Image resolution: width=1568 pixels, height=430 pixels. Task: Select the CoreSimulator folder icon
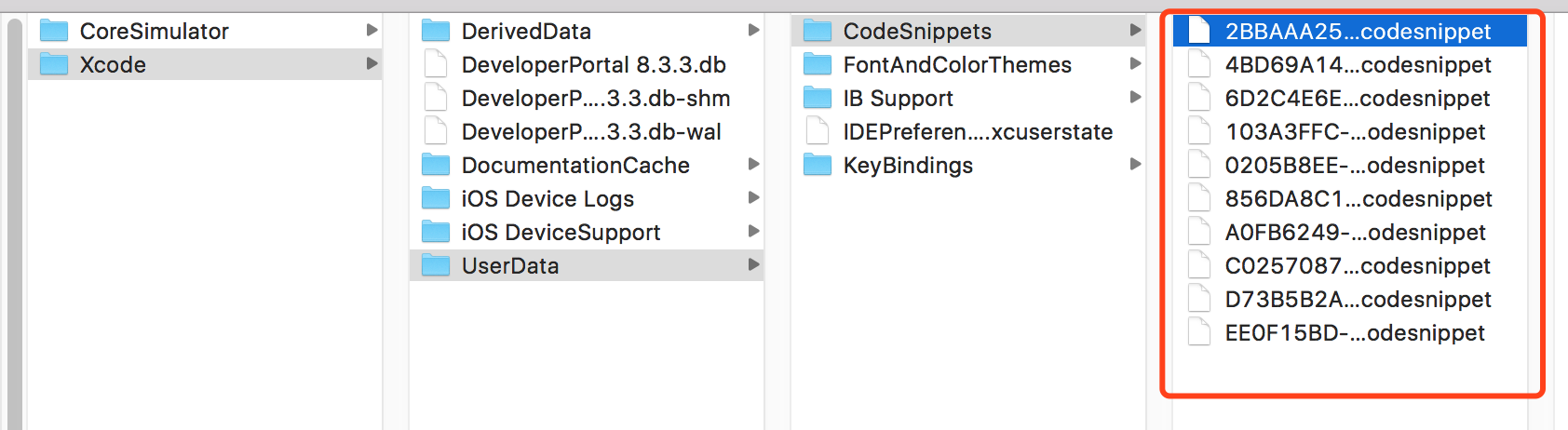[54, 32]
